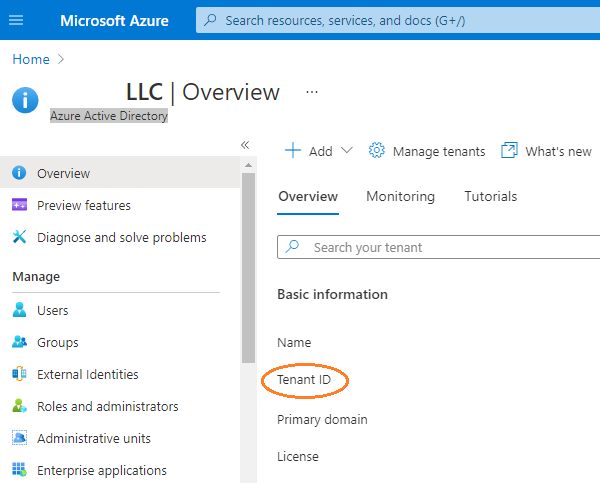Screen dimensions: 600x483
Task: Open Administrative units
Action: [x=94, y=438]
